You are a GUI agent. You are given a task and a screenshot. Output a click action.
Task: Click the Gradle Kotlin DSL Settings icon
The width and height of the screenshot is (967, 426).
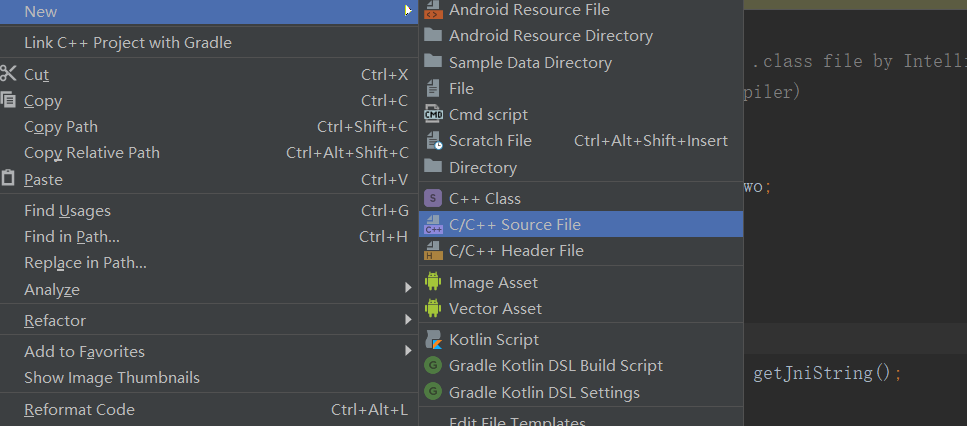(x=434, y=392)
